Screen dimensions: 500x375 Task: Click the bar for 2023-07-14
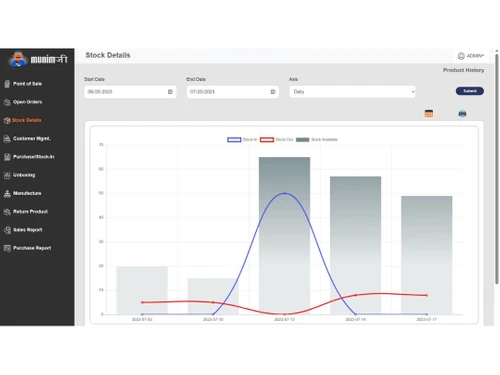[355, 245]
